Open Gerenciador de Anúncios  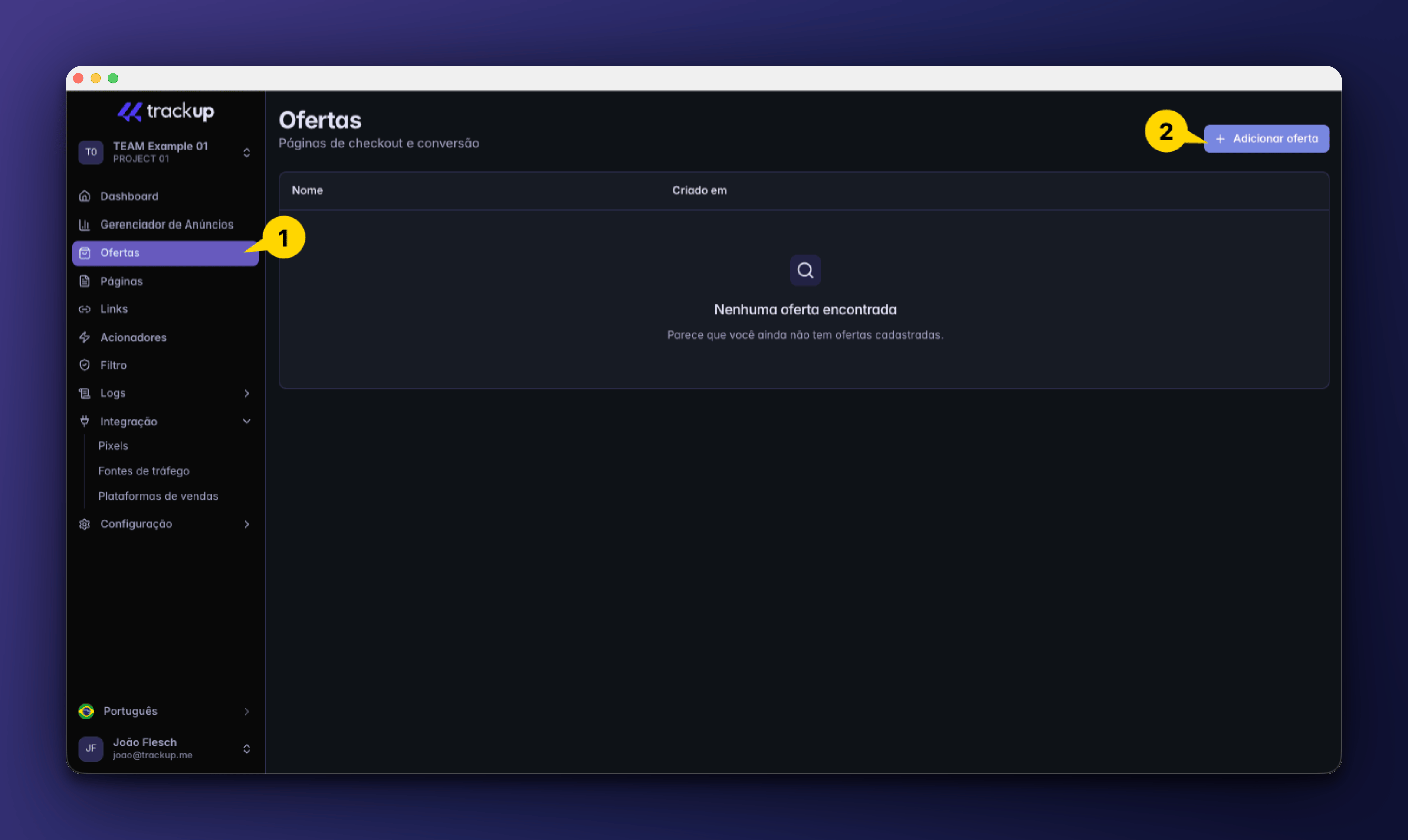[165, 225]
